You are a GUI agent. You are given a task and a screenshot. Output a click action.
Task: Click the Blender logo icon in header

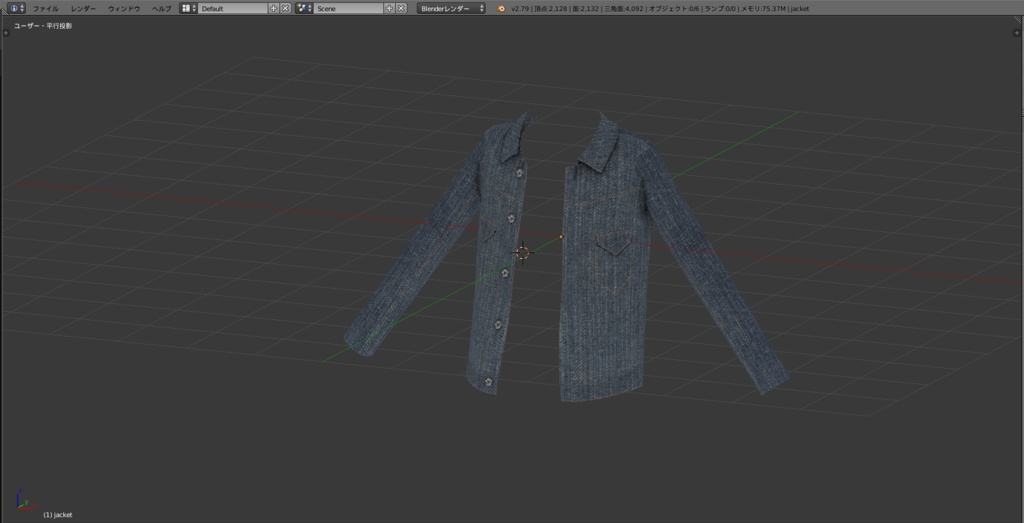pyautogui.click(x=502, y=8)
